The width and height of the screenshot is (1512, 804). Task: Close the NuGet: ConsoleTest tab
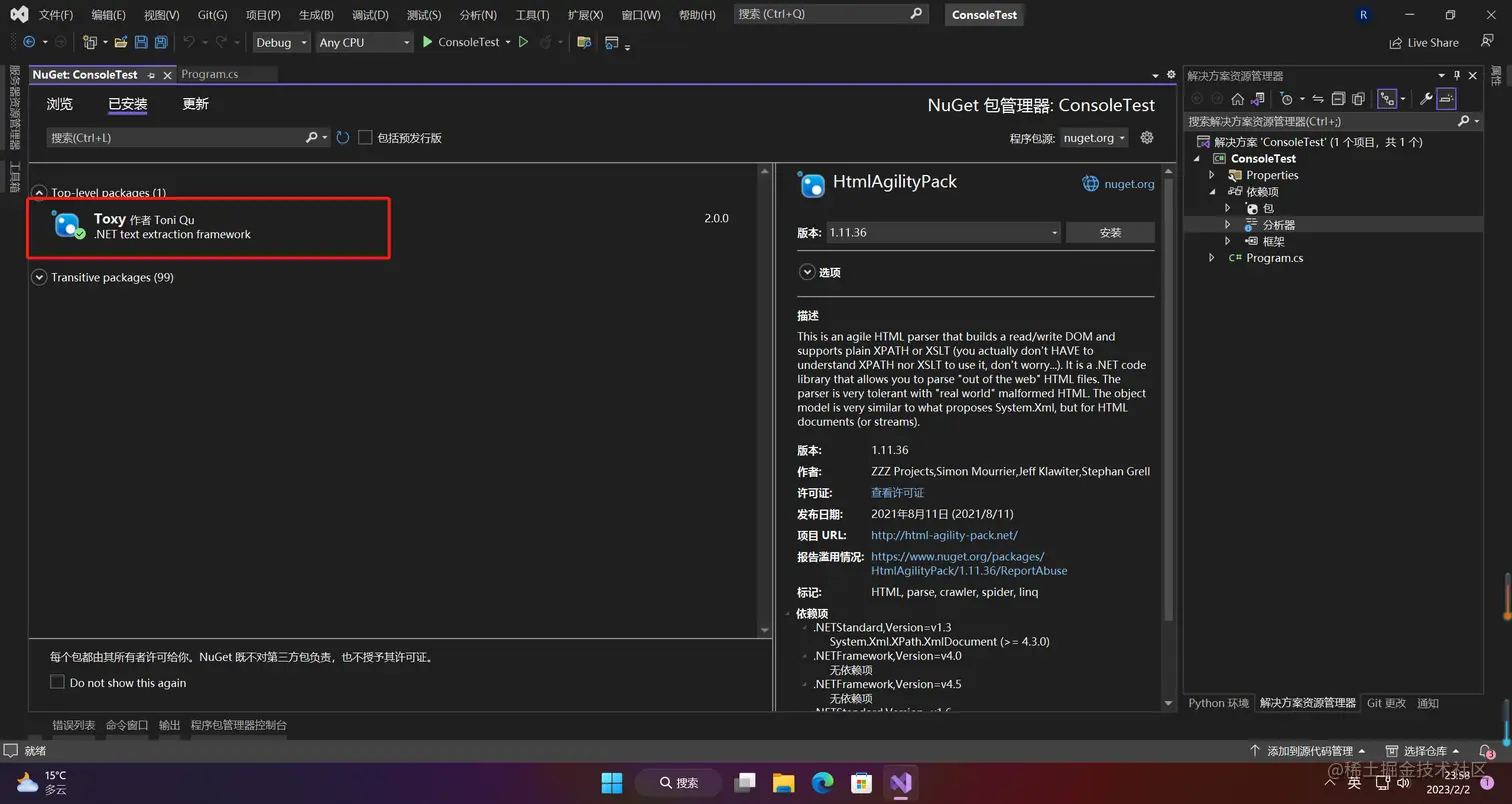pyautogui.click(x=167, y=75)
